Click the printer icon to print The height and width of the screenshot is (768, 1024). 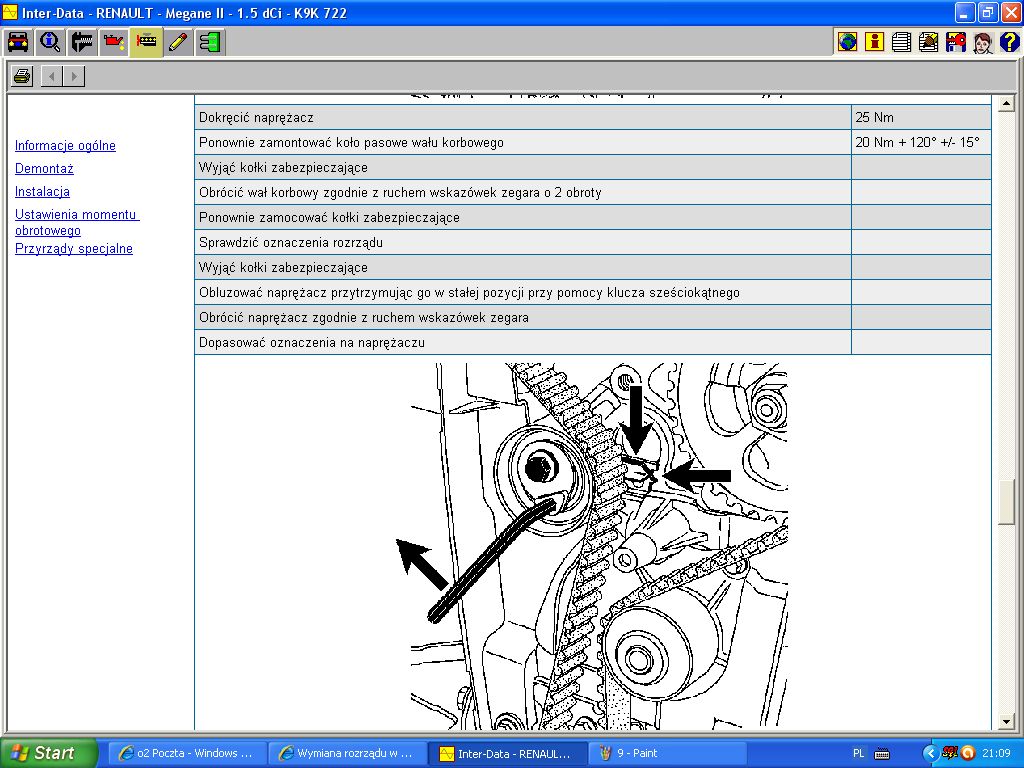(x=22, y=76)
